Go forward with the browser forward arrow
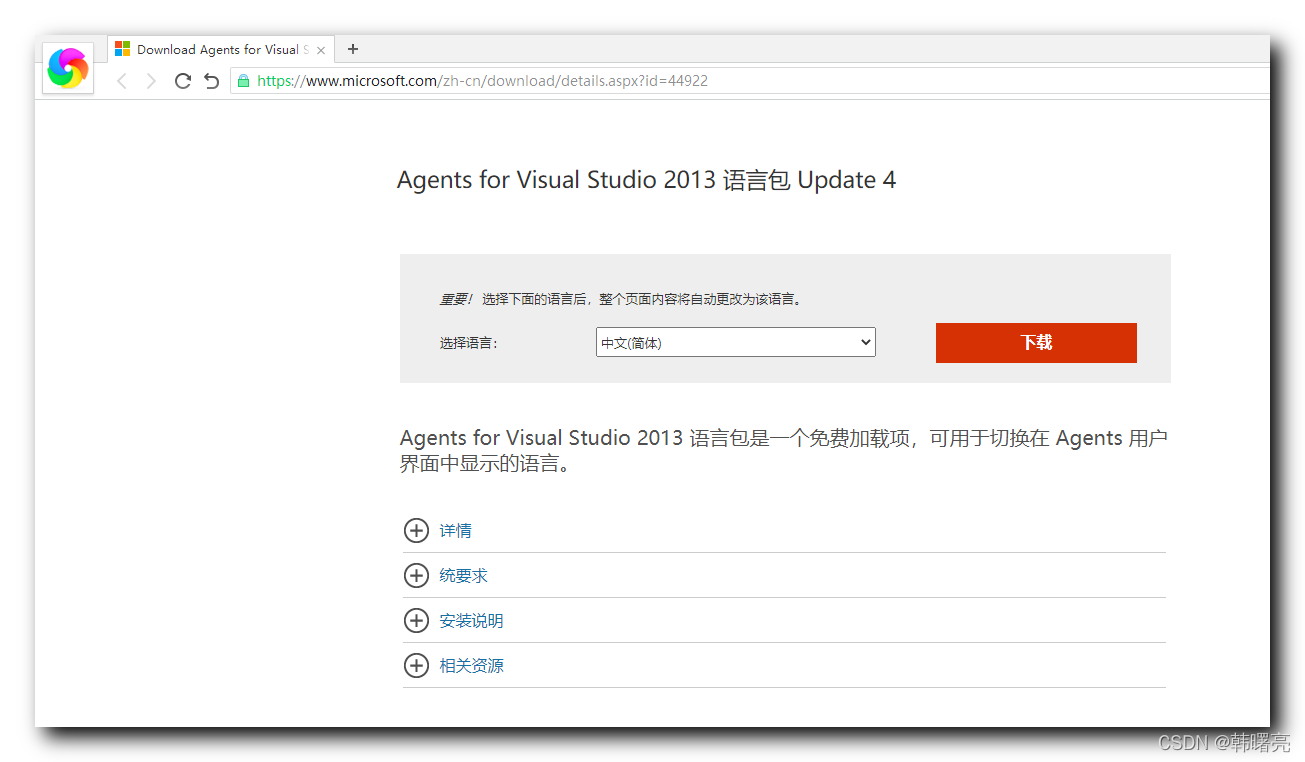Image resolution: width=1305 pixels, height=762 pixels. tap(151, 81)
